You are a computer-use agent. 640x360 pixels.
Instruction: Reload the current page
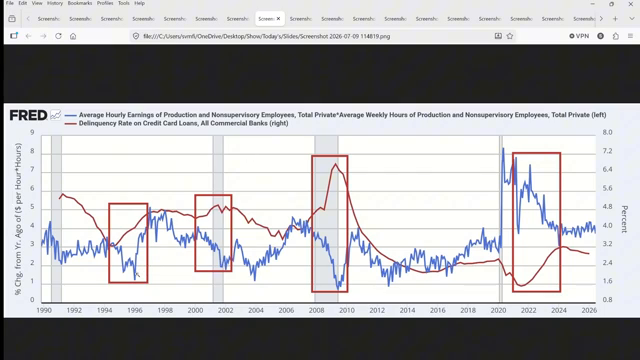tap(58, 36)
